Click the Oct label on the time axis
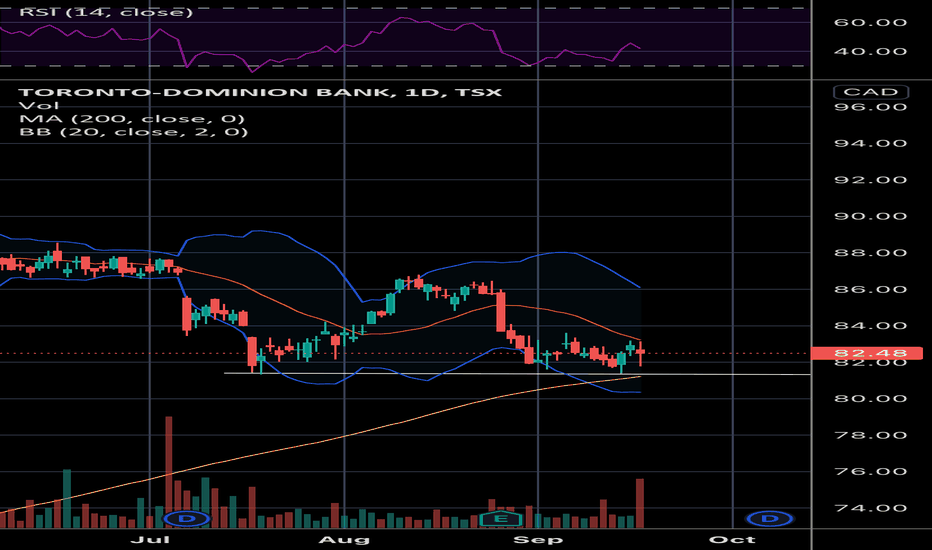This screenshot has width=932, height=550. (x=732, y=539)
